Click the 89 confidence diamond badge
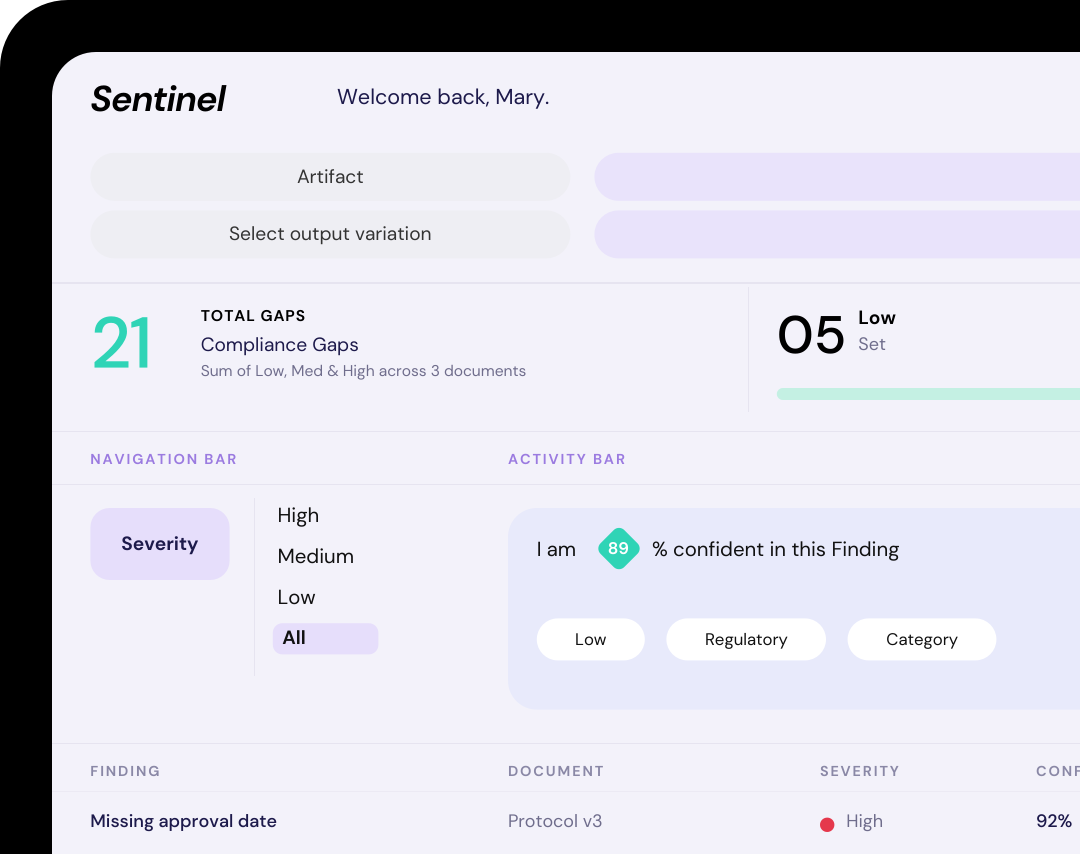This screenshot has width=1080, height=854. 619,548
